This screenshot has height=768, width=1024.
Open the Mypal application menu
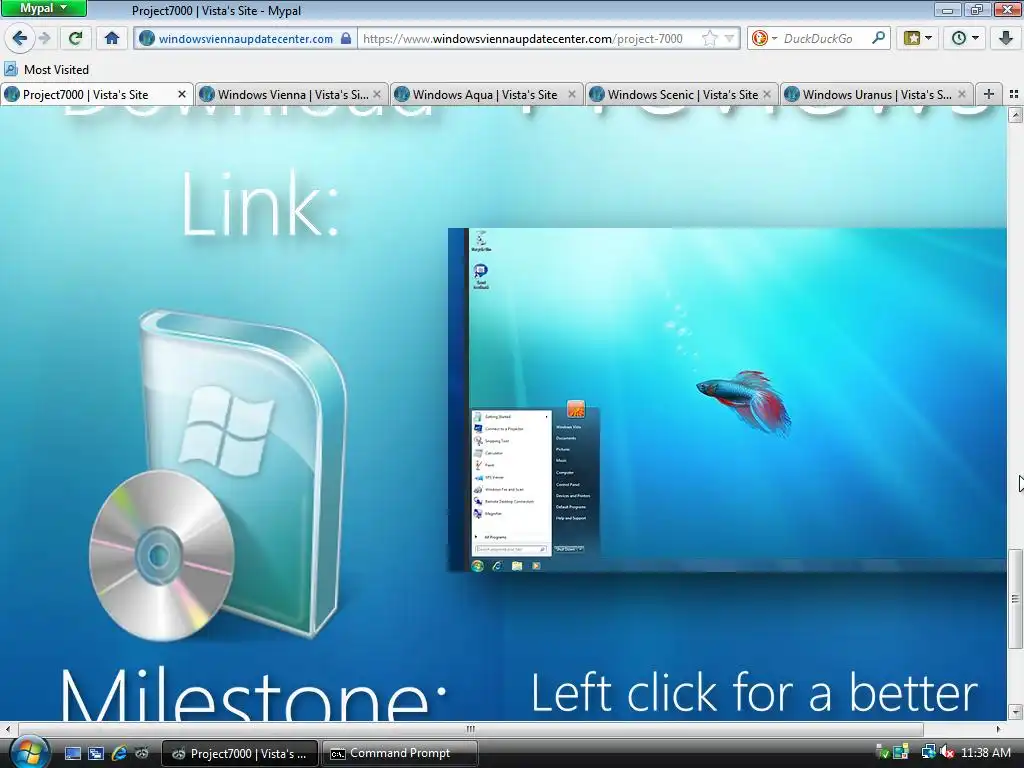tap(44, 8)
